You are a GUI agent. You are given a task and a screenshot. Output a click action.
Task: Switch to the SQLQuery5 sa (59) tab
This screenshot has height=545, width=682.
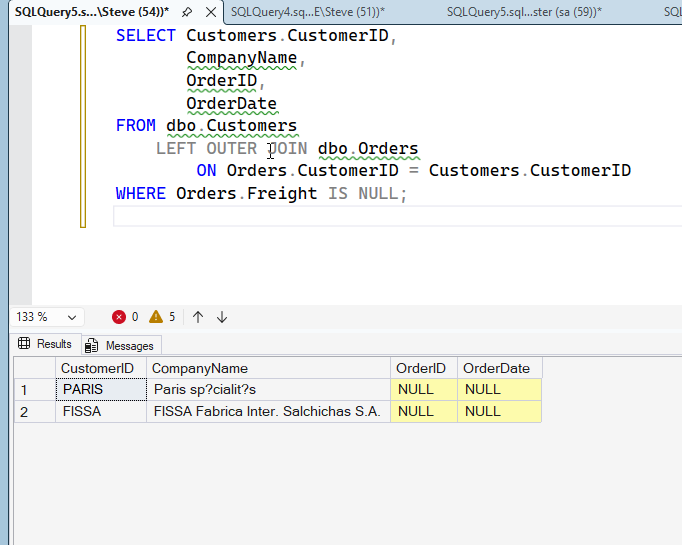pyautogui.click(x=524, y=11)
